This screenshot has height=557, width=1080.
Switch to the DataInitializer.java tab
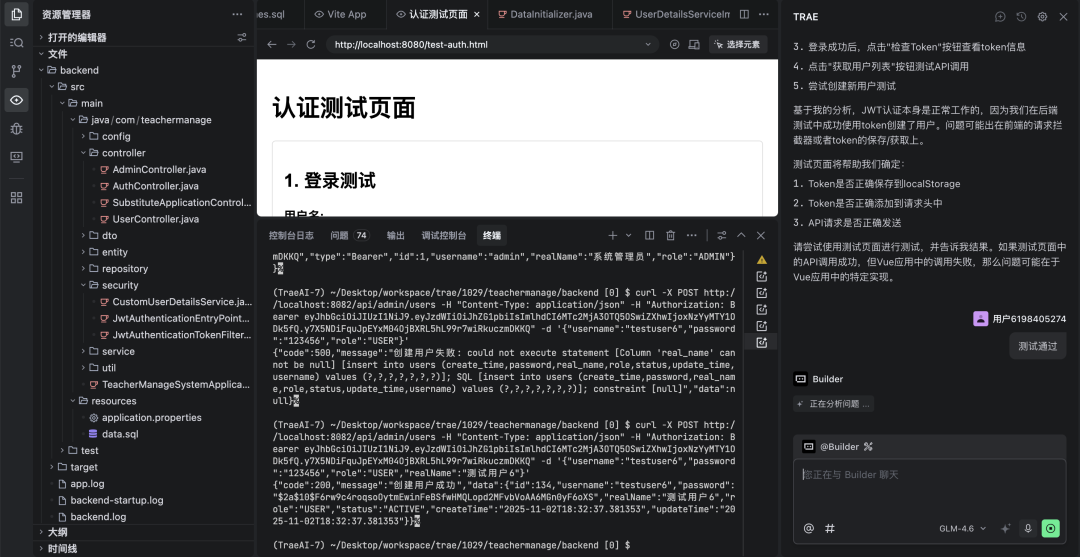pyautogui.click(x=544, y=14)
